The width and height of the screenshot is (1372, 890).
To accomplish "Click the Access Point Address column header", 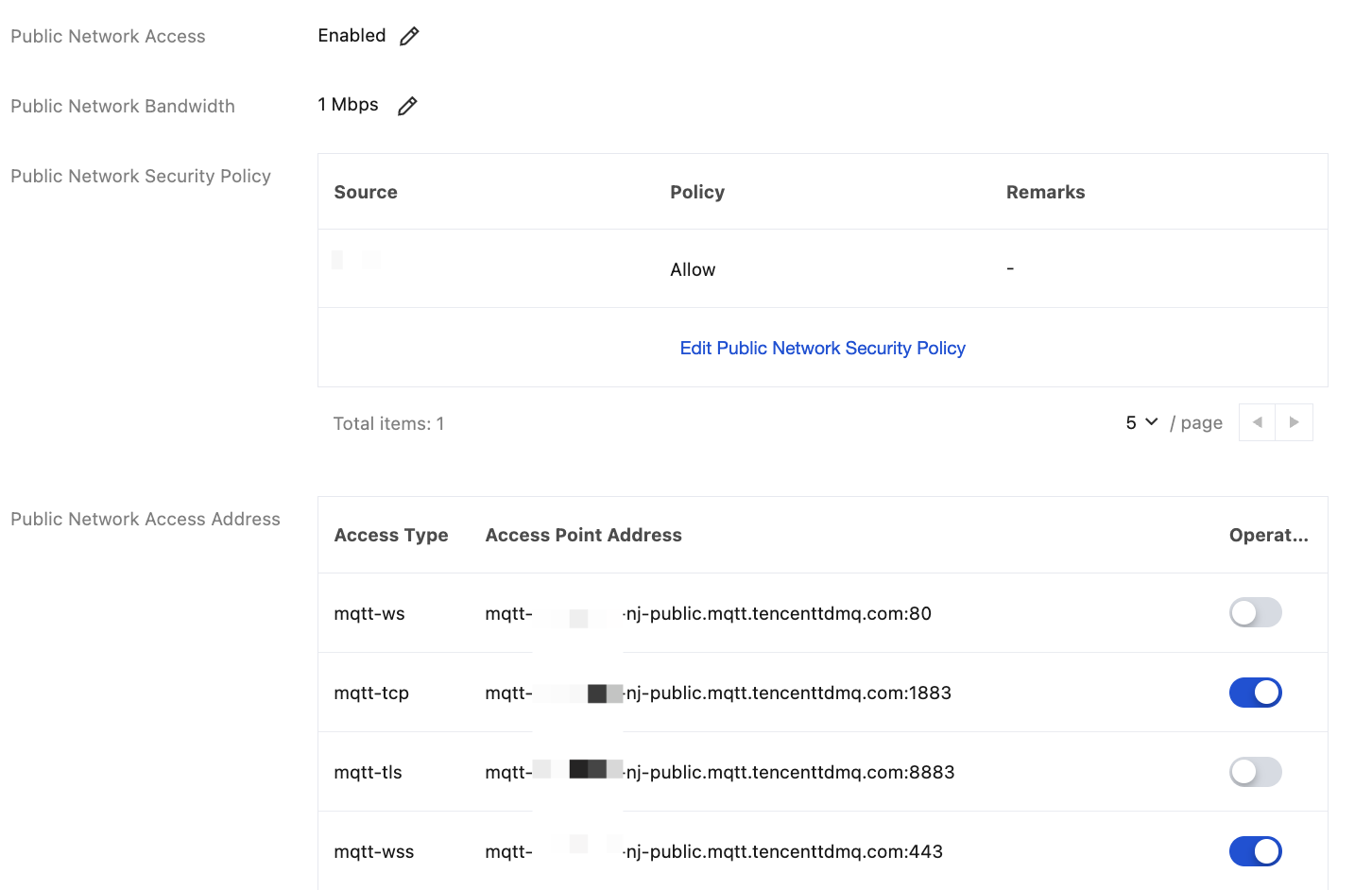I will tap(583, 536).
